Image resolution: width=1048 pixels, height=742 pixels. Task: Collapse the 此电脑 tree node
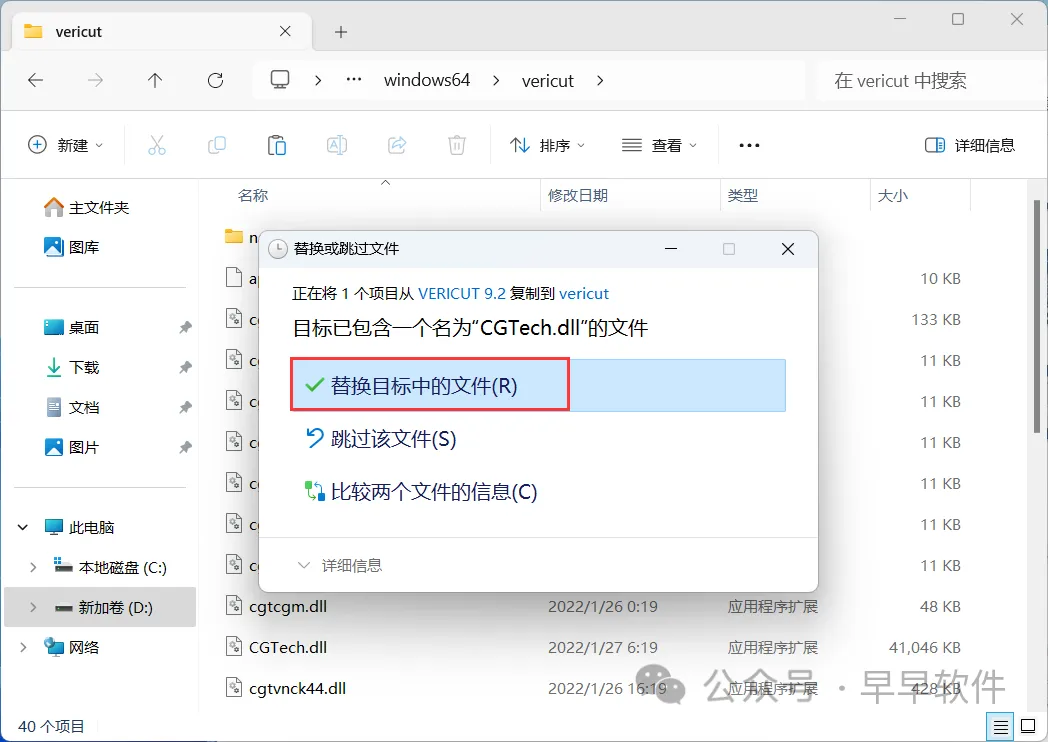point(23,527)
